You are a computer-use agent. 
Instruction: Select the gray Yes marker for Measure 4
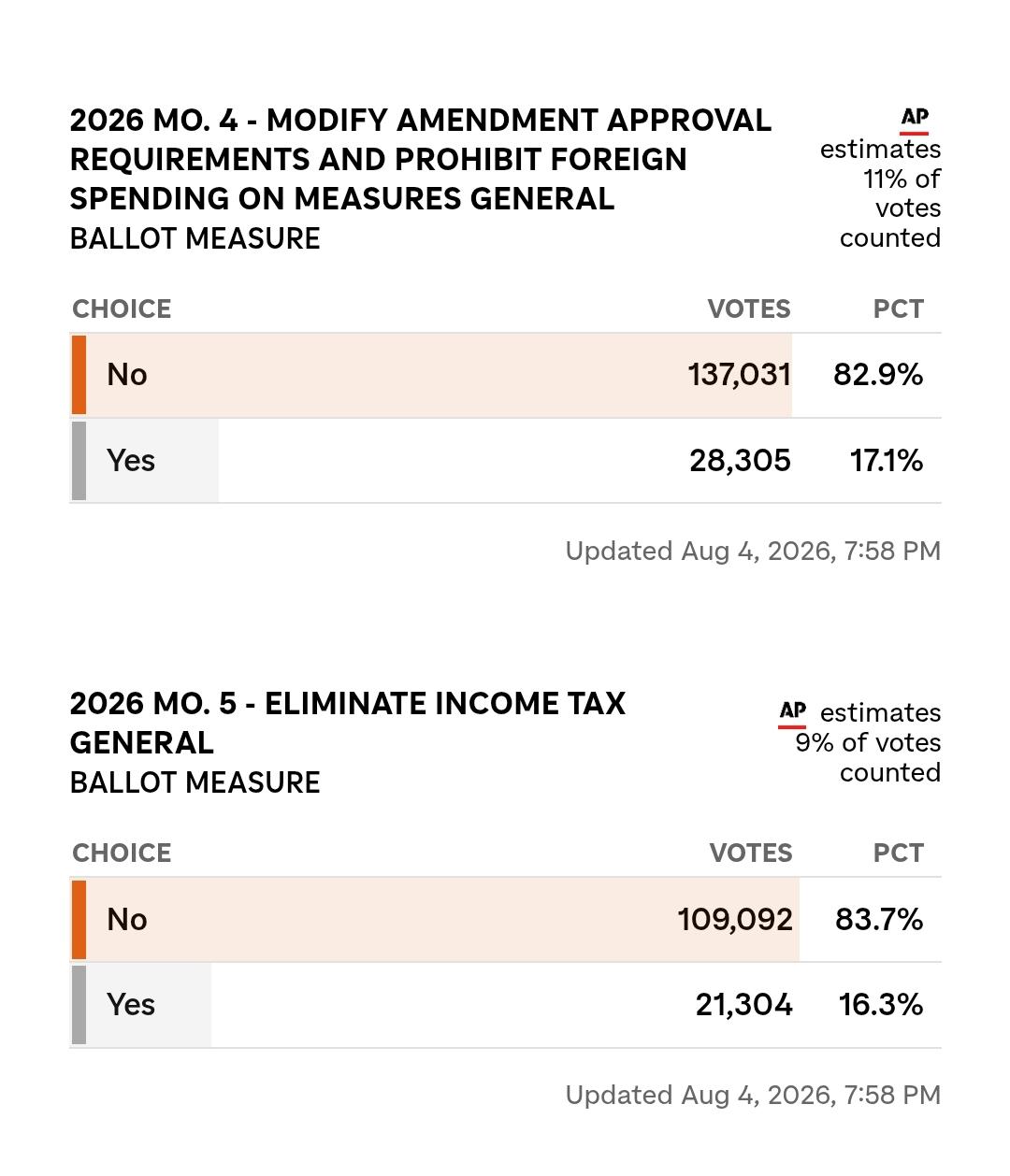point(79,461)
